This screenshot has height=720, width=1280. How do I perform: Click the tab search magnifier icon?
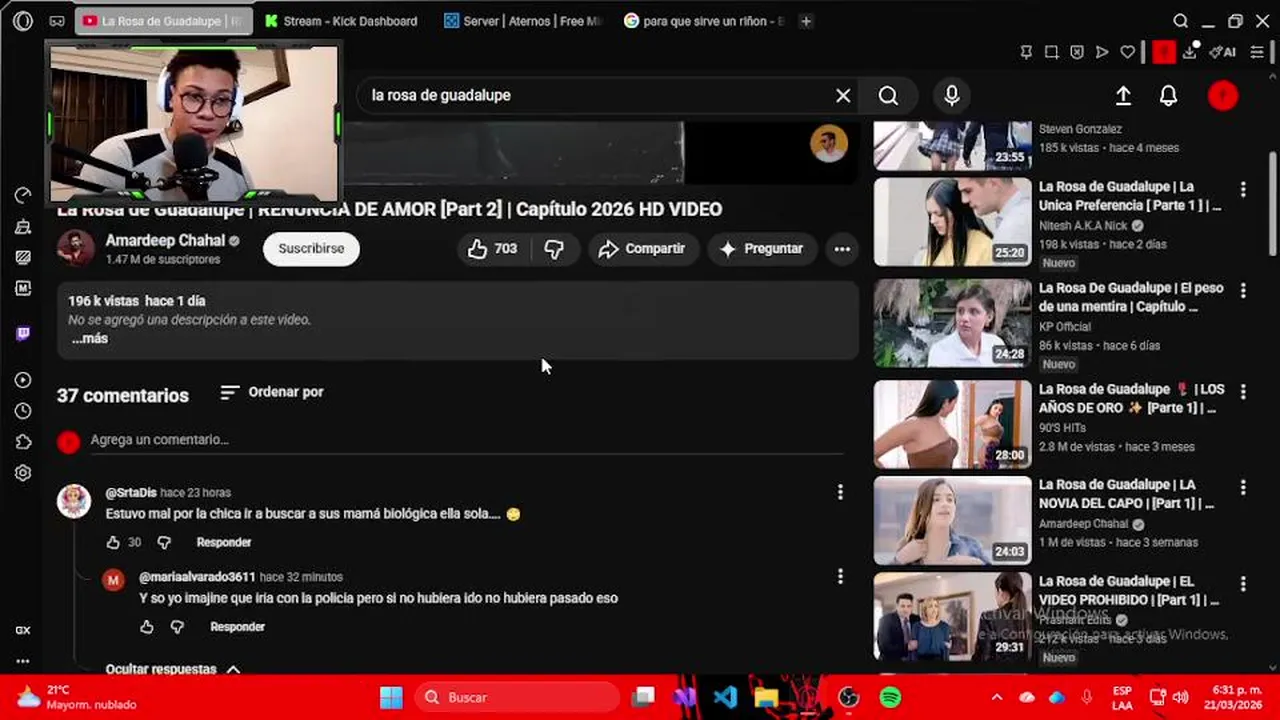coord(1181,21)
